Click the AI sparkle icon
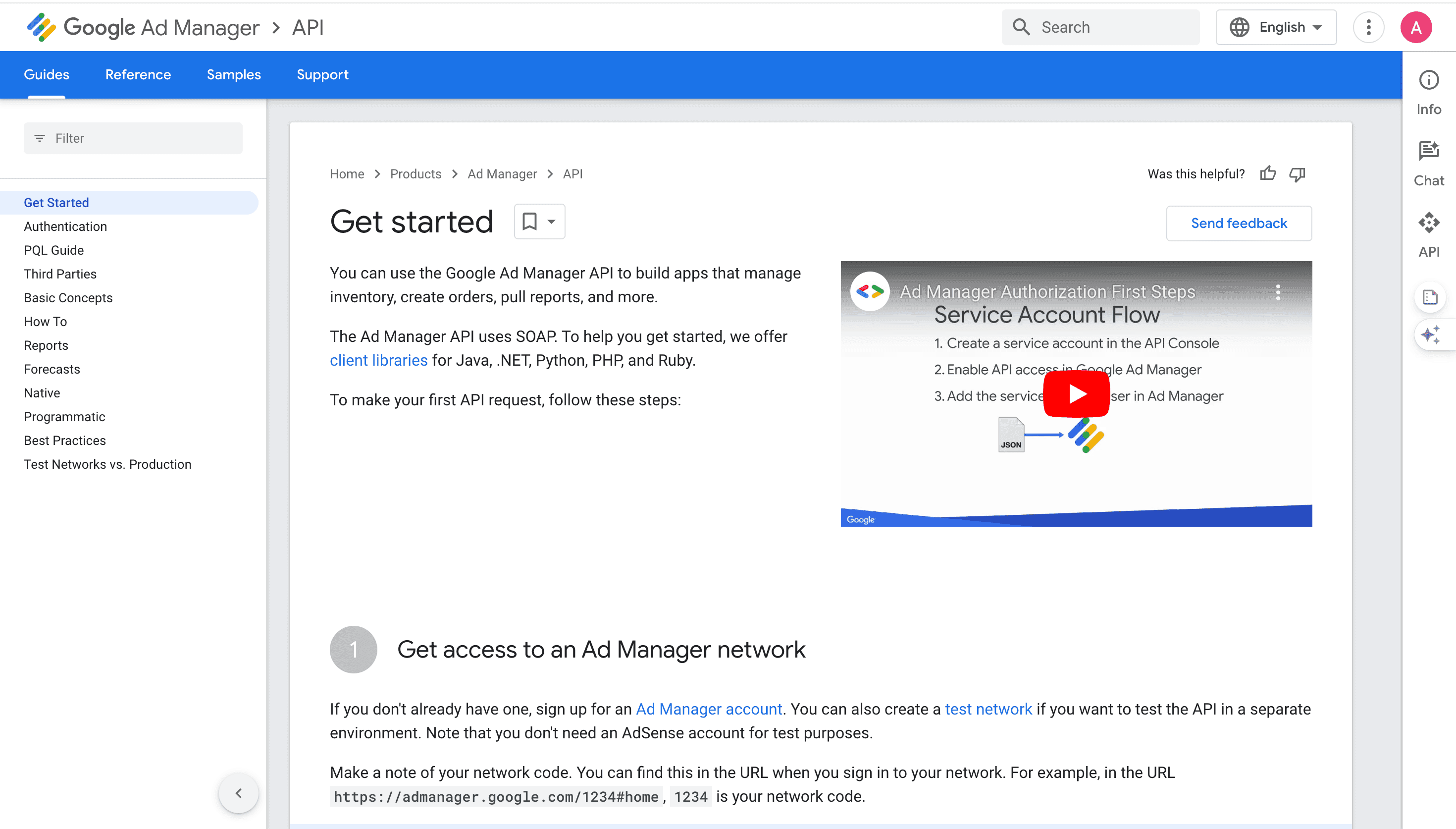1456x829 pixels. coord(1430,335)
